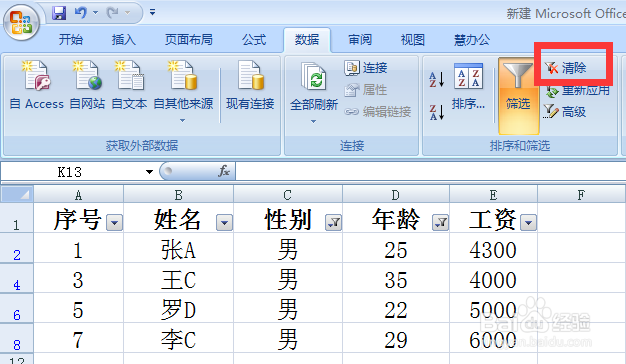Select salary cell 4300
Screen dimensions: 626x364
493,248
